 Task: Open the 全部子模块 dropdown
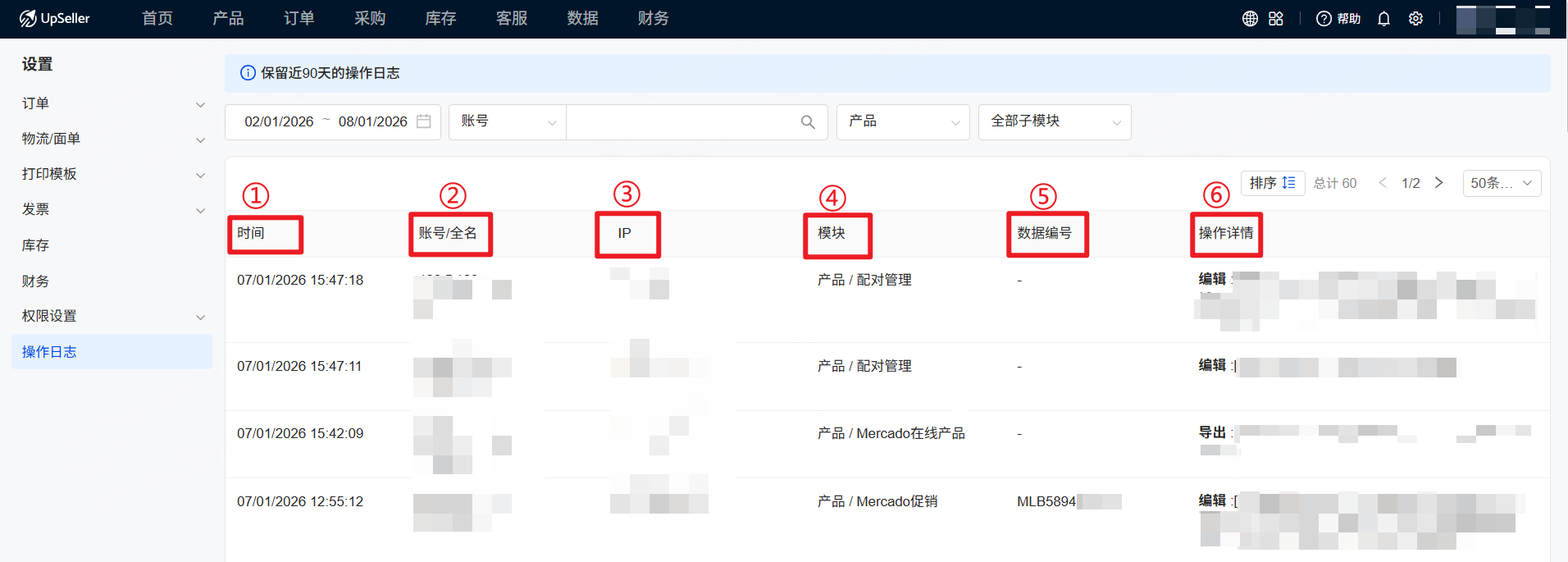pyautogui.click(x=1054, y=121)
